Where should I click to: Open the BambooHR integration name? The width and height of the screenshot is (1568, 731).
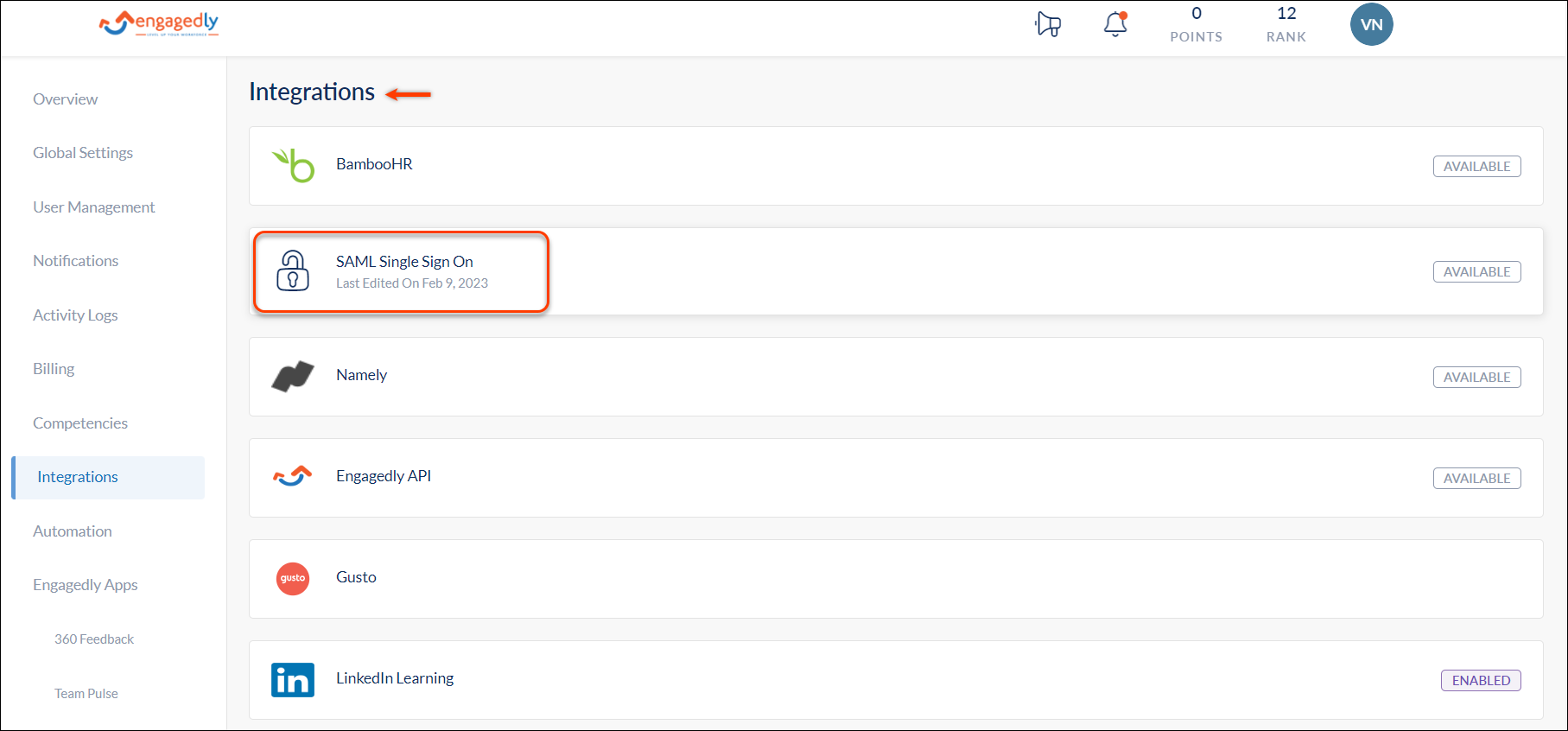[x=374, y=164]
